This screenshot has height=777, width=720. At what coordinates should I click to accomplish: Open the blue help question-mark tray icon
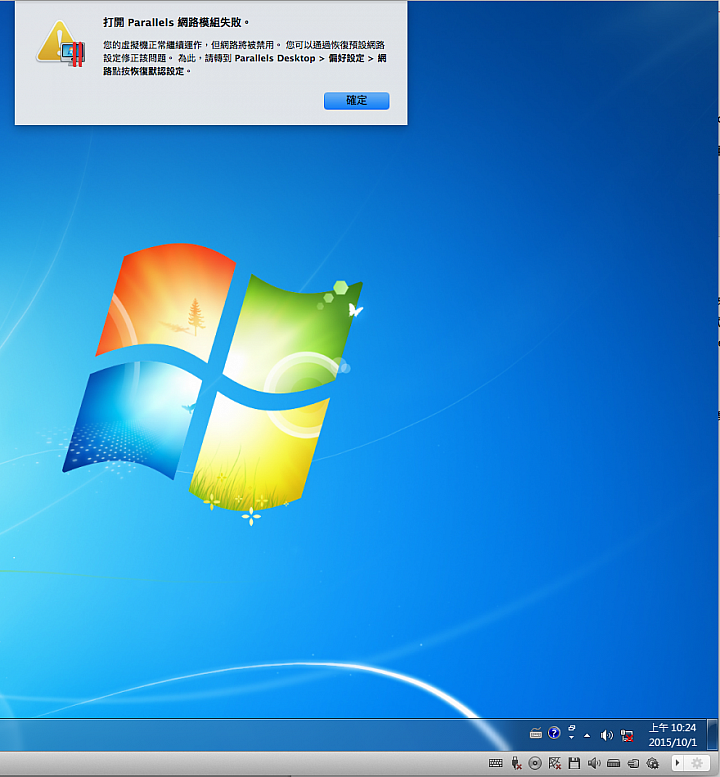click(x=554, y=732)
